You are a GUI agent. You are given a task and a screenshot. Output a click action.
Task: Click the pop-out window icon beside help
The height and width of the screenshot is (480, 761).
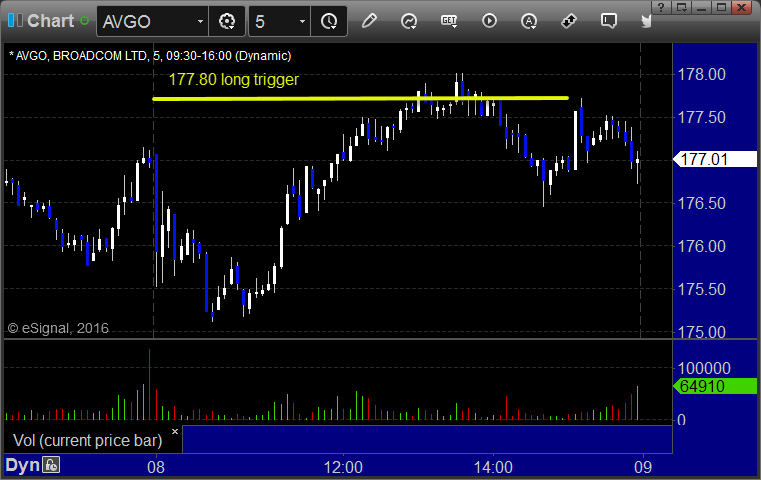681,7
